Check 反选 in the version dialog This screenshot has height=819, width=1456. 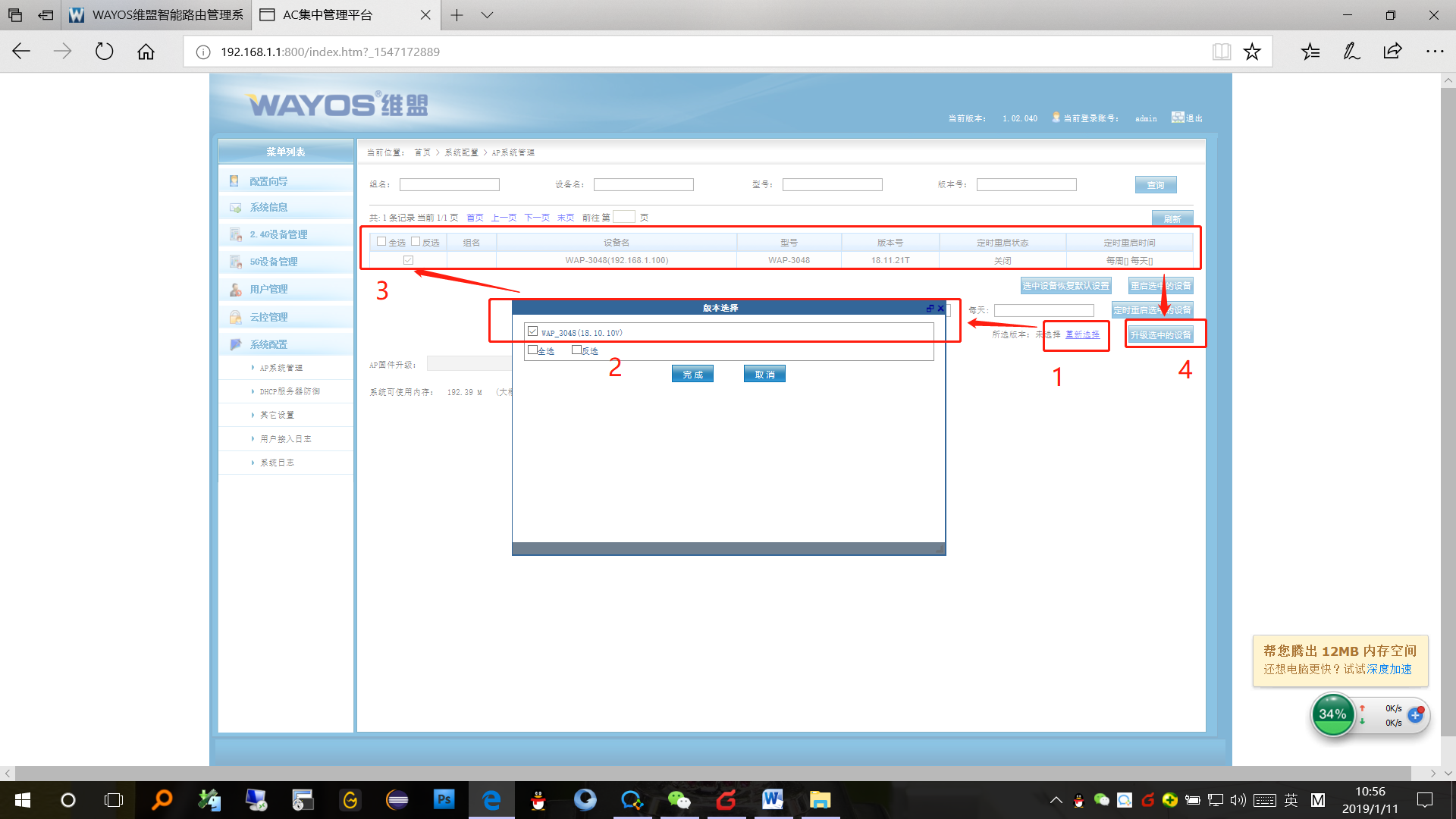(x=576, y=350)
